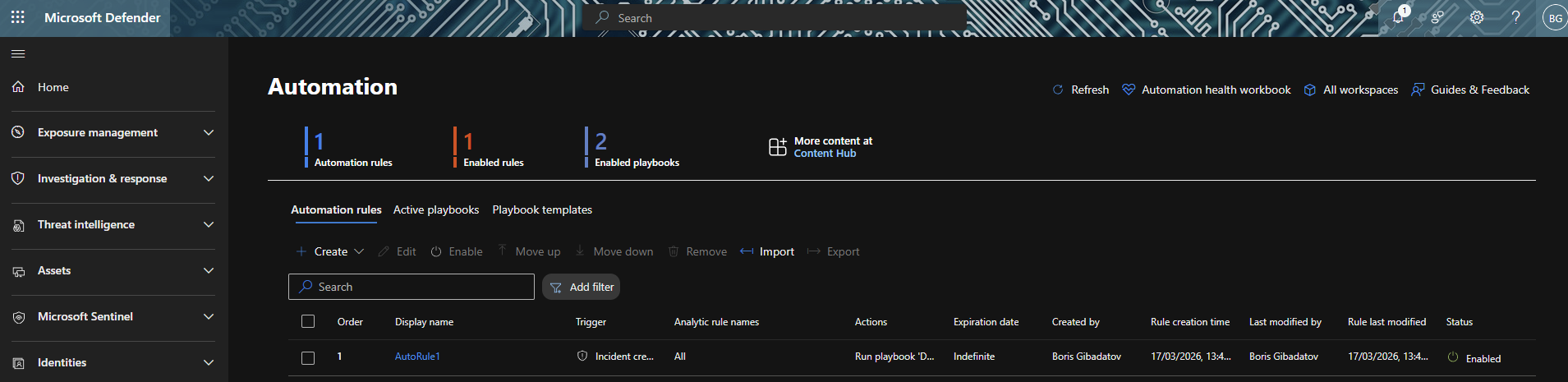Expand Investigation & response chevron
Image resolution: width=1568 pixels, height=382 pixels.
point(209,178)
